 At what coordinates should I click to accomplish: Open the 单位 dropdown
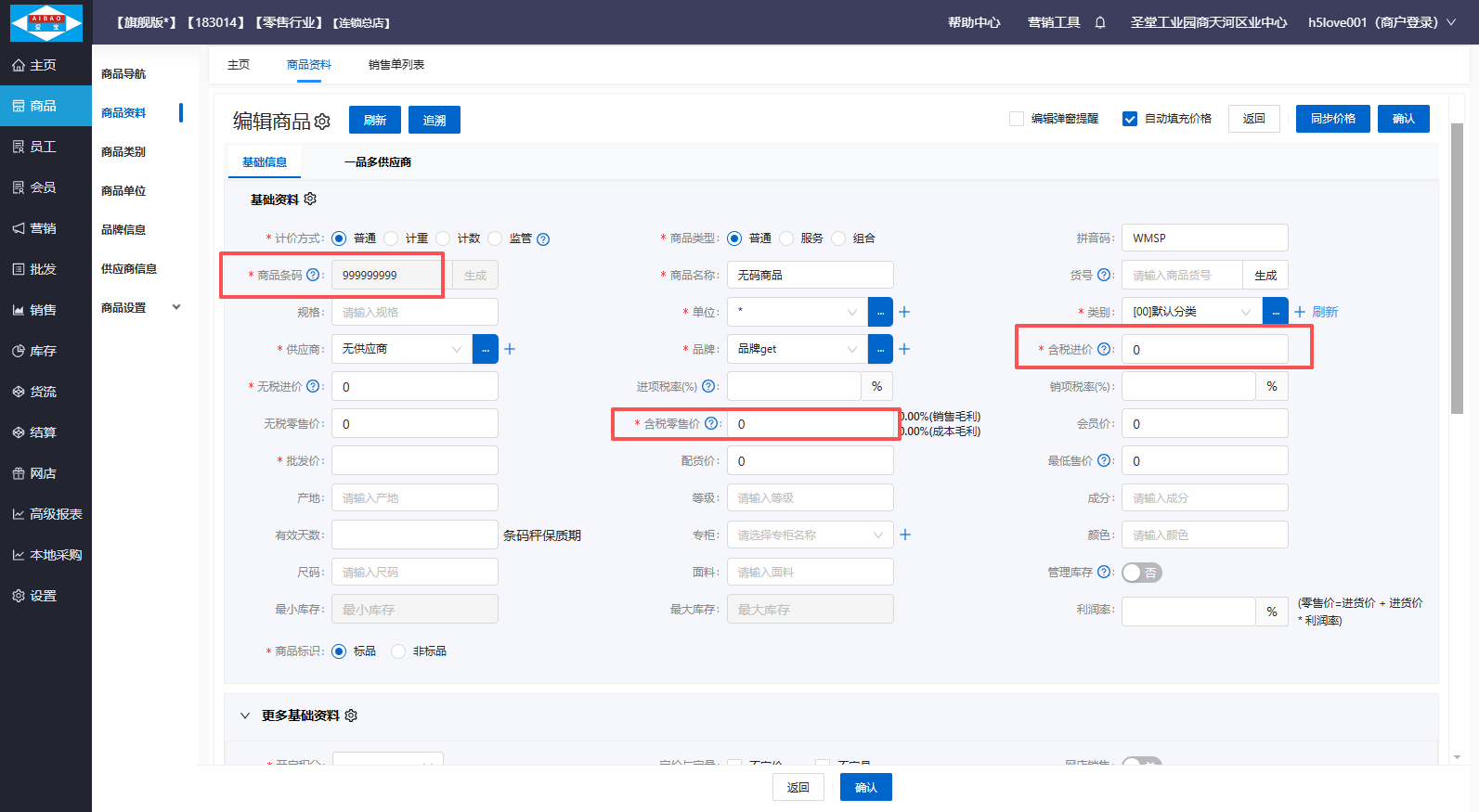pyautogui.click(x=797, y=312)
